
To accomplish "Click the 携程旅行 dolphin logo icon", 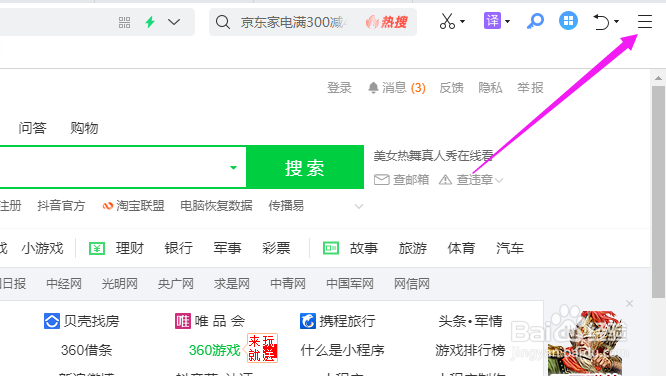I will [308, 321].
